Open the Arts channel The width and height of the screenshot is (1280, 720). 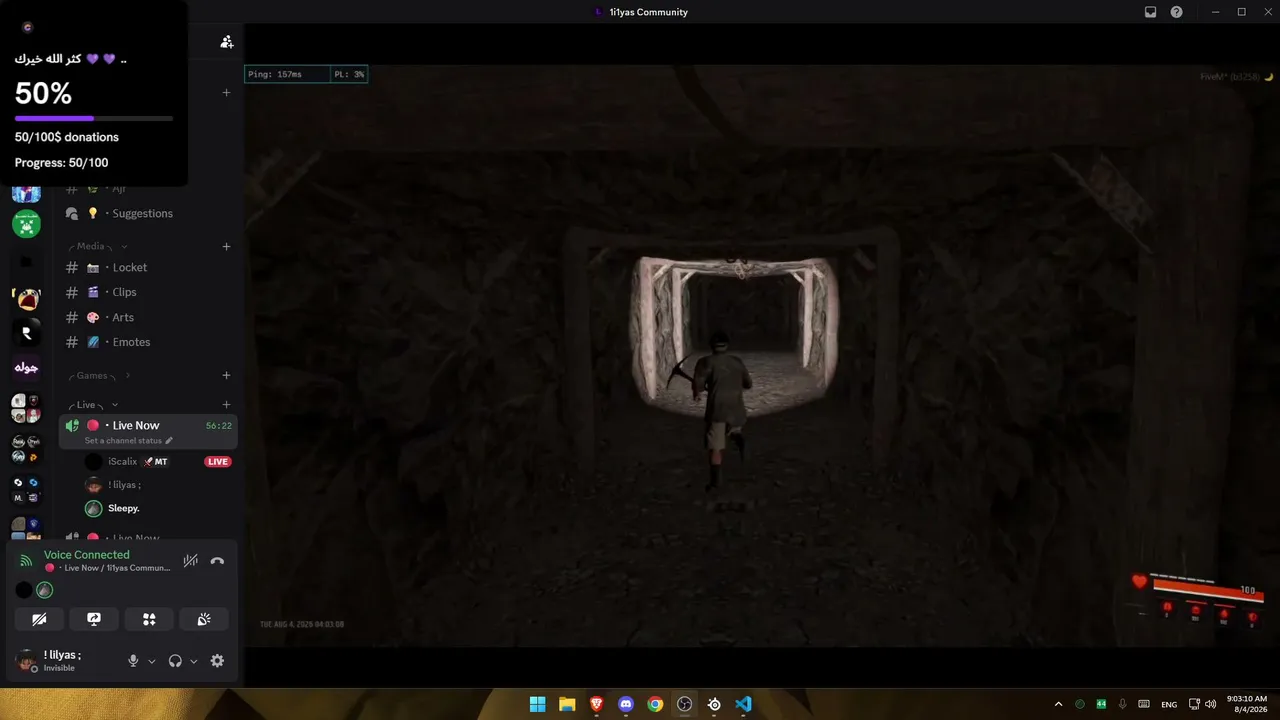(x=148, y=317)
